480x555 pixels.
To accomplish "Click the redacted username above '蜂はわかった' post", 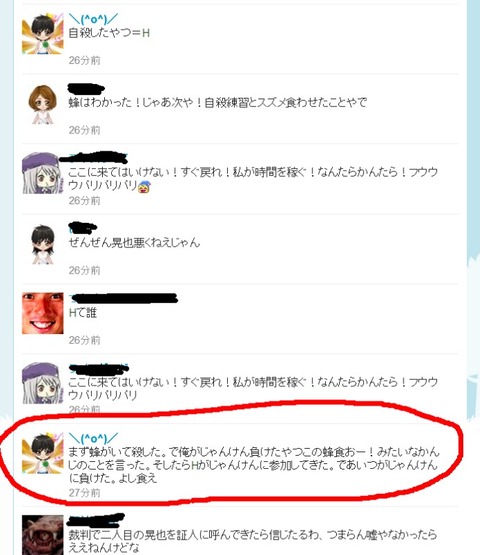I will (86, 88).
